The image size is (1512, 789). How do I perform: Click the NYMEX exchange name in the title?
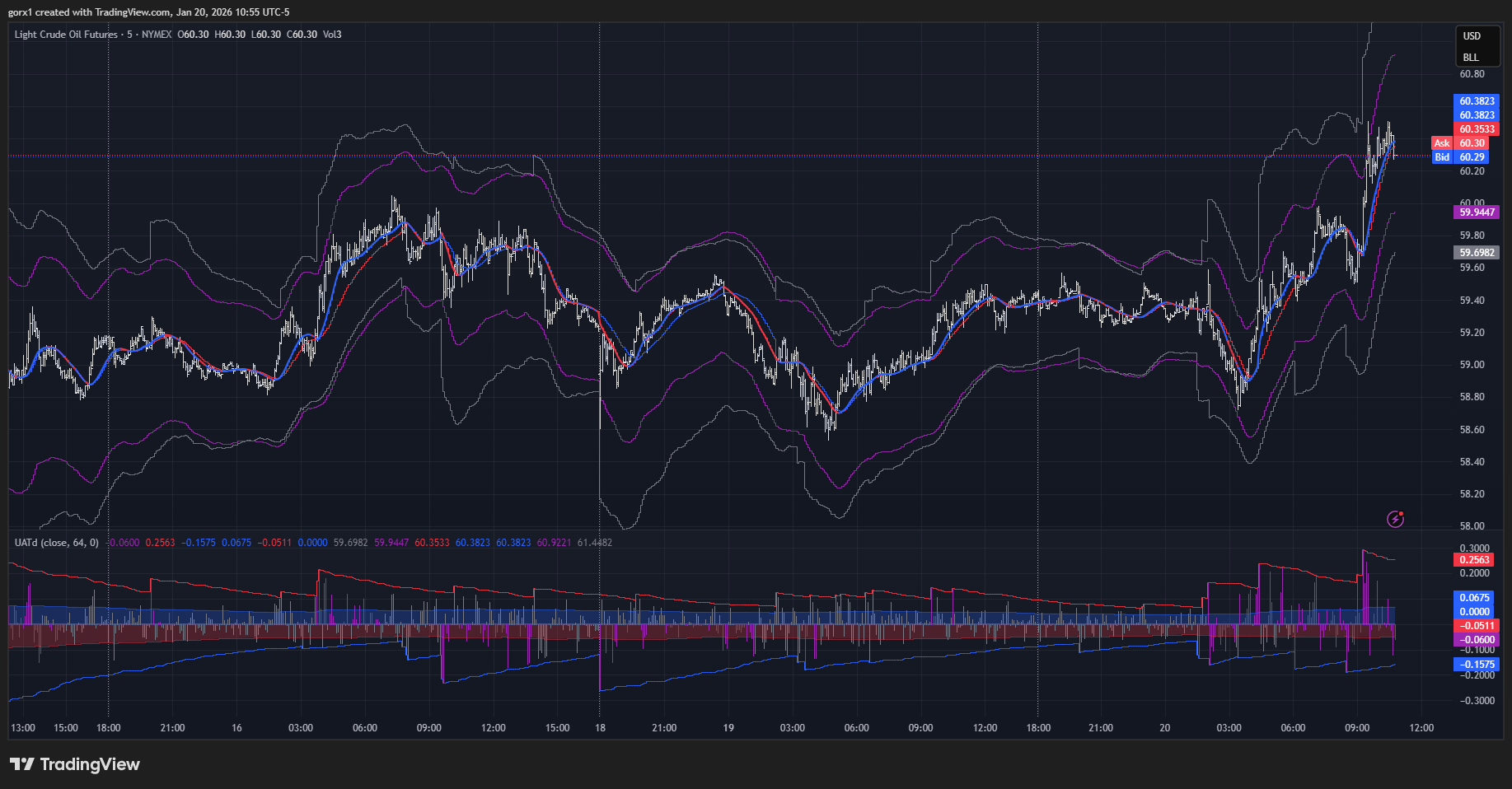[x=157, y=35]
